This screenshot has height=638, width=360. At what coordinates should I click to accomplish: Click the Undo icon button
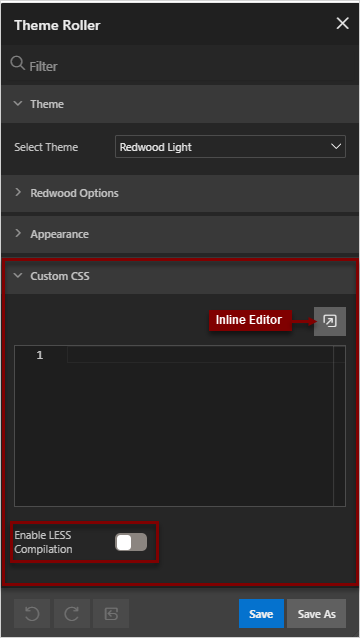click(x=32, y=614)
